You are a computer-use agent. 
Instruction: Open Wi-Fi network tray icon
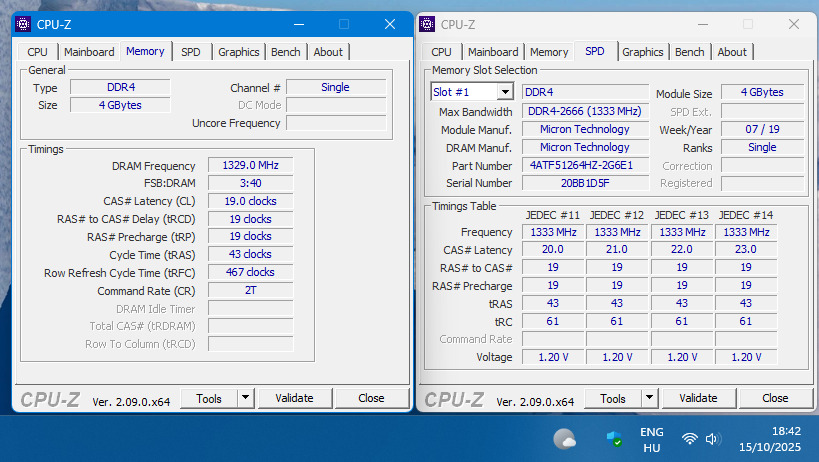[x=689, y=439]
